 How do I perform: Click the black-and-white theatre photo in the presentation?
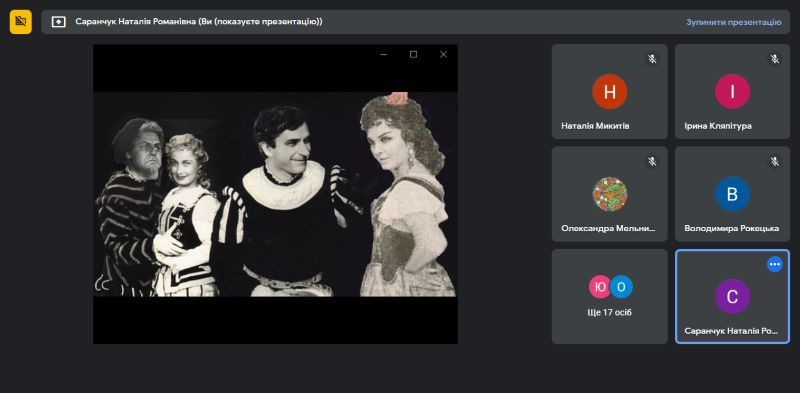pyautogui.click(x=275, y=194)
